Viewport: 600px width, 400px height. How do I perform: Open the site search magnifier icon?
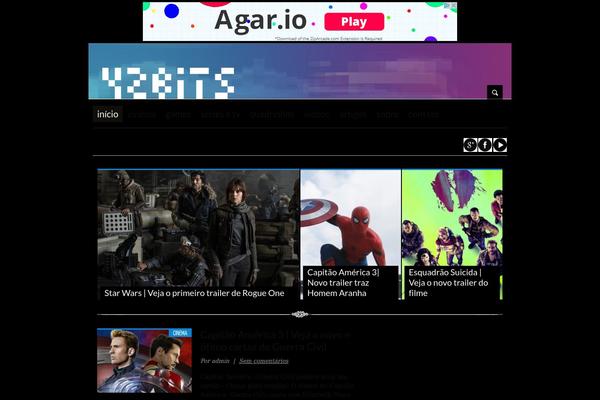[494, 92]
